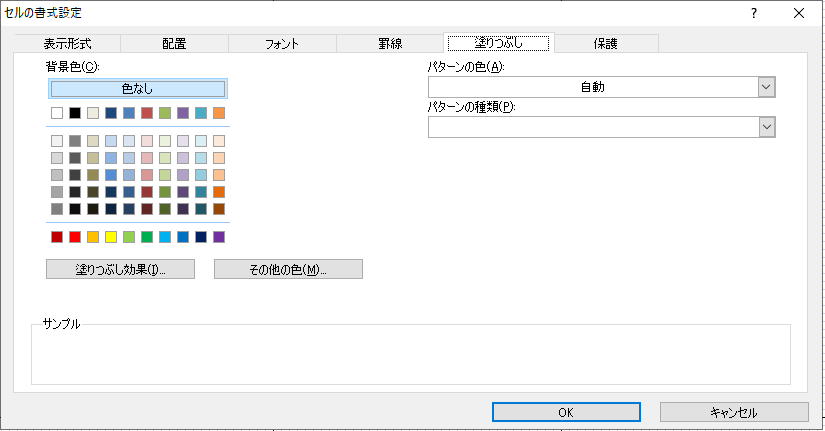825x431 pixels.
Task: Click the サンプル preview area
Action: (410, 354)
